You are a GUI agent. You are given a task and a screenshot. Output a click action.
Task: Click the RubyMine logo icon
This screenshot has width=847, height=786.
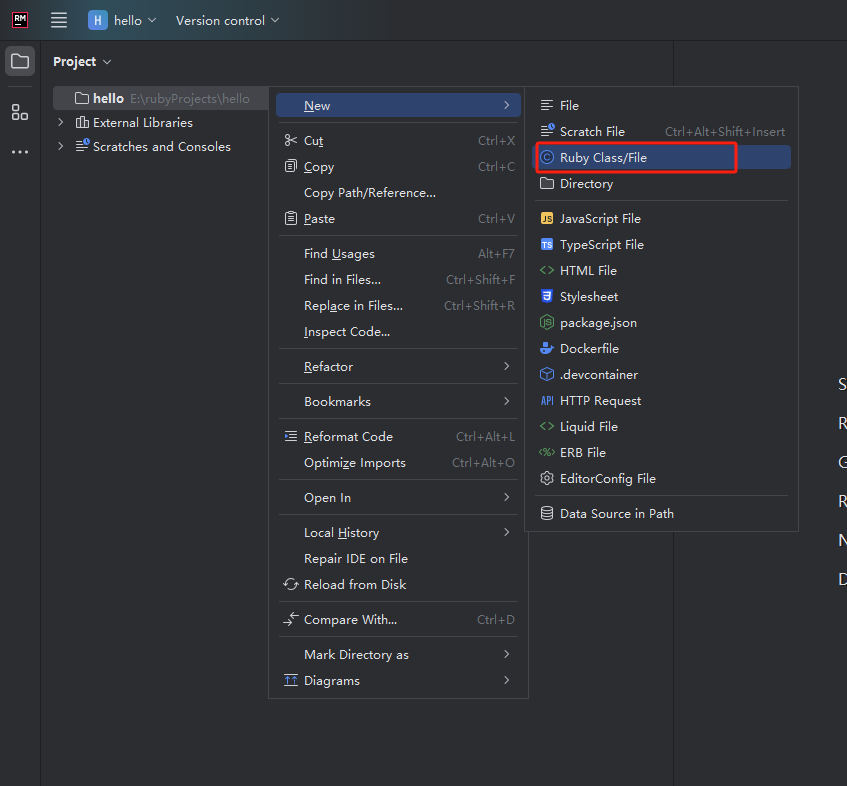(20, 20)
